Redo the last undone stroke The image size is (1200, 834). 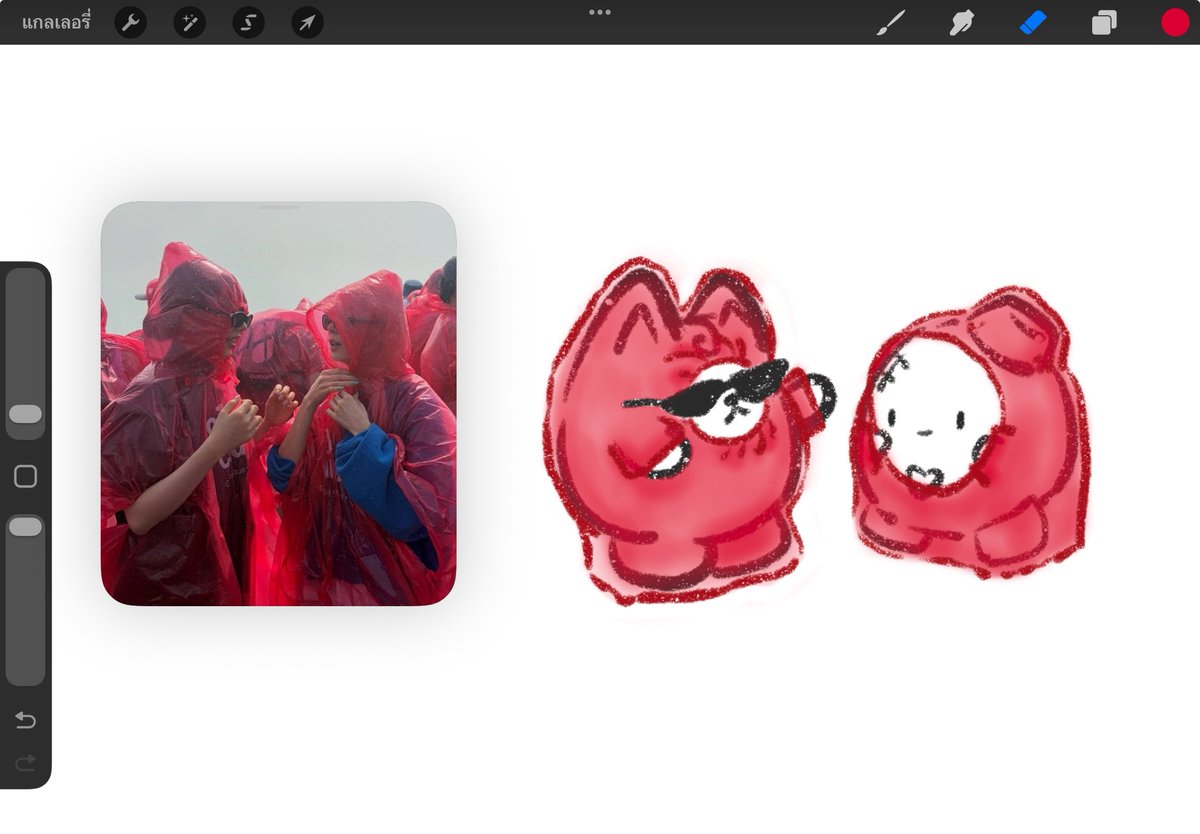tap(25, 763)
